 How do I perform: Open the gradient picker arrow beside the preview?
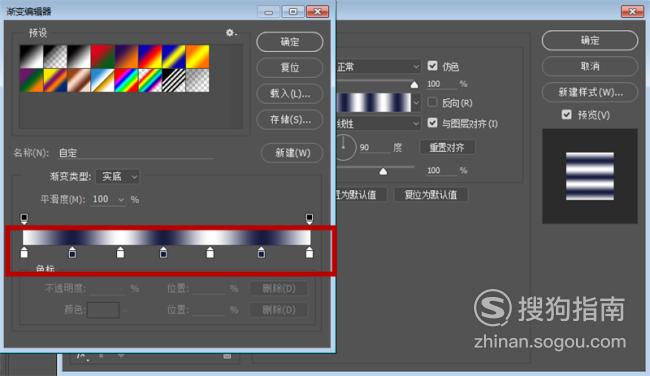[416, 102]
